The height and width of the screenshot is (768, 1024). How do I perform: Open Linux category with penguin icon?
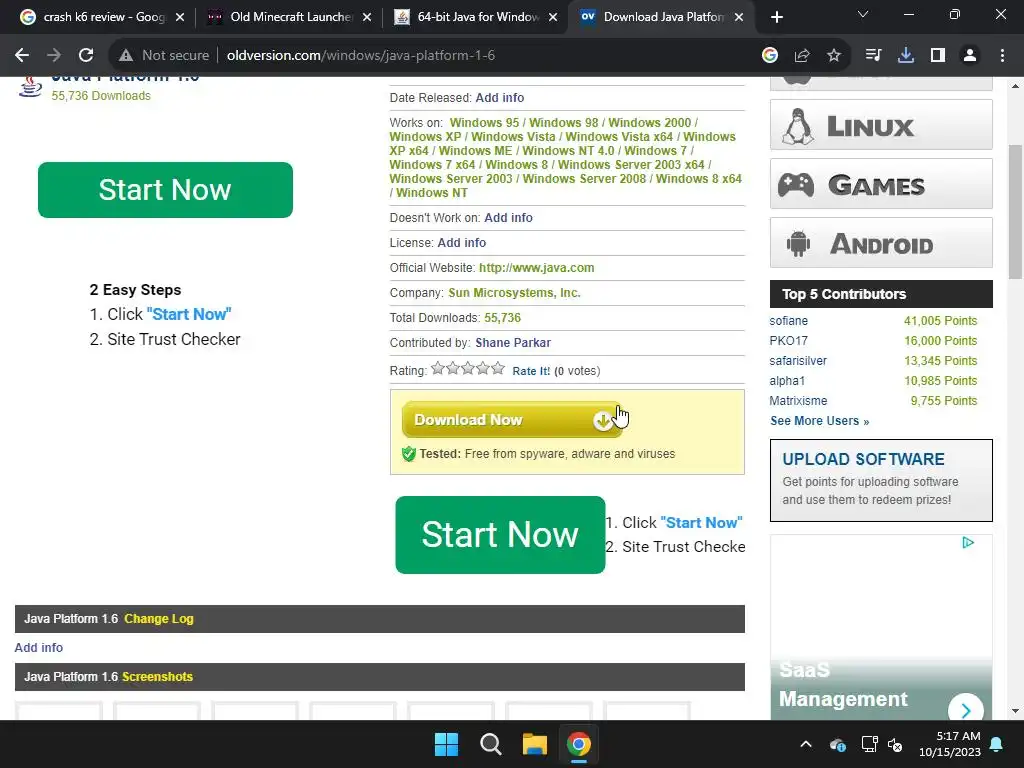[881, 125]
